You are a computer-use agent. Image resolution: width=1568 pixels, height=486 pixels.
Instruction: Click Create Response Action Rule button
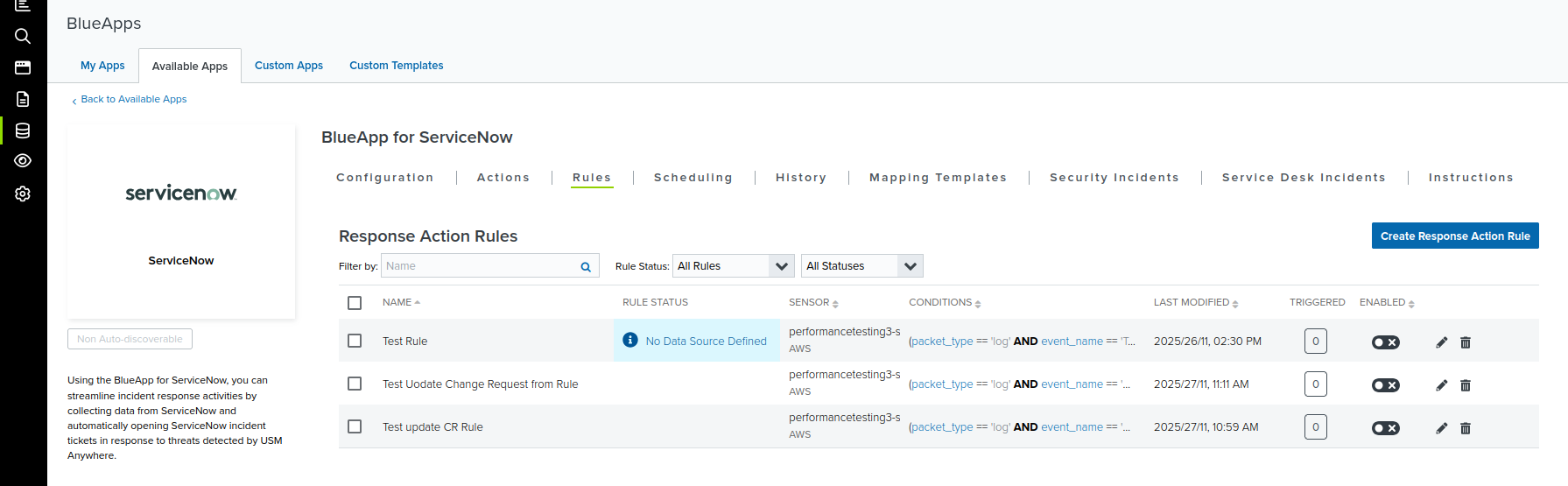click(1455, 236)
